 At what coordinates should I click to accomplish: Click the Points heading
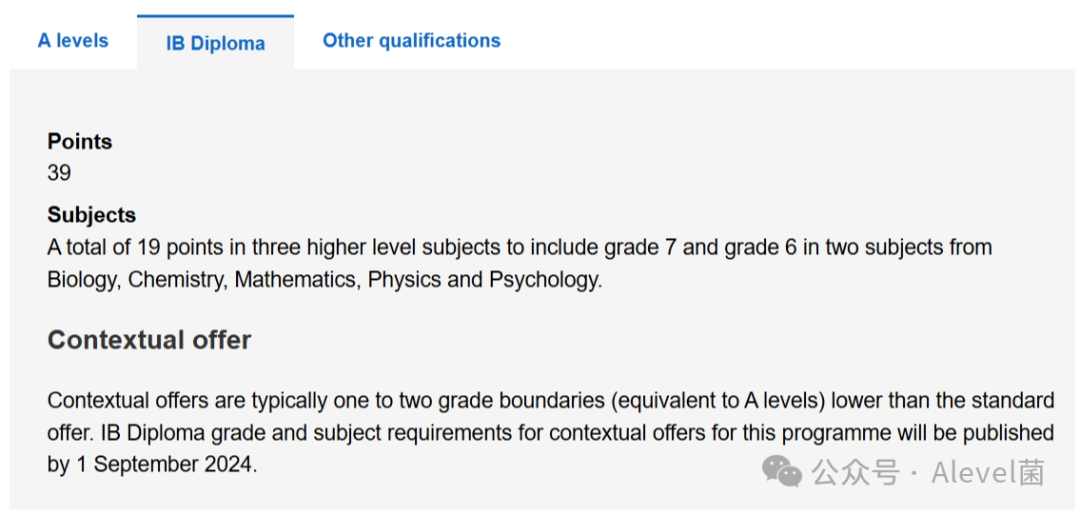point(80,142)
